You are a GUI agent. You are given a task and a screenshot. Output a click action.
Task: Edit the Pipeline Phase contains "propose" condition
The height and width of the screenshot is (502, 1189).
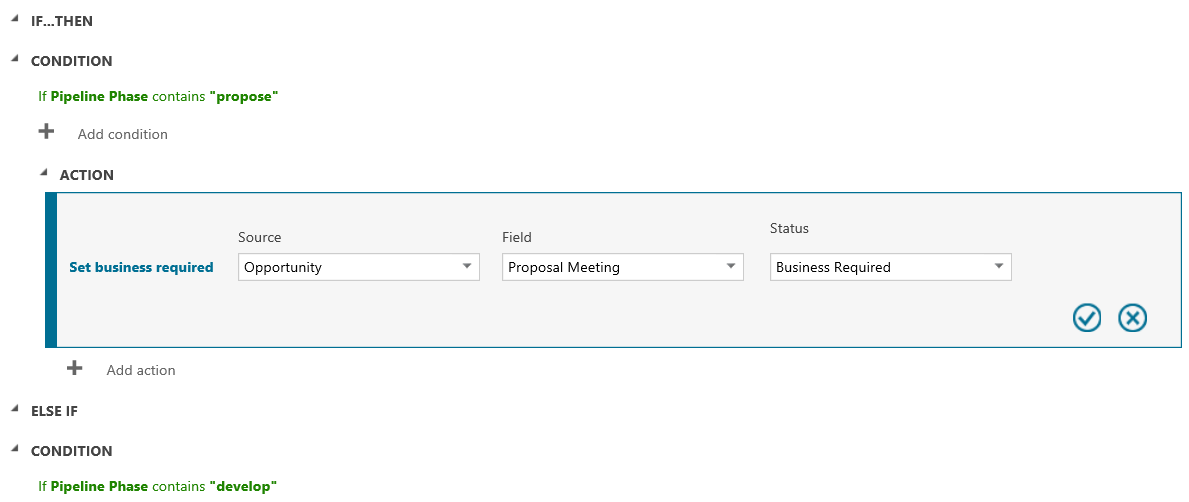(x=158, y=96)
